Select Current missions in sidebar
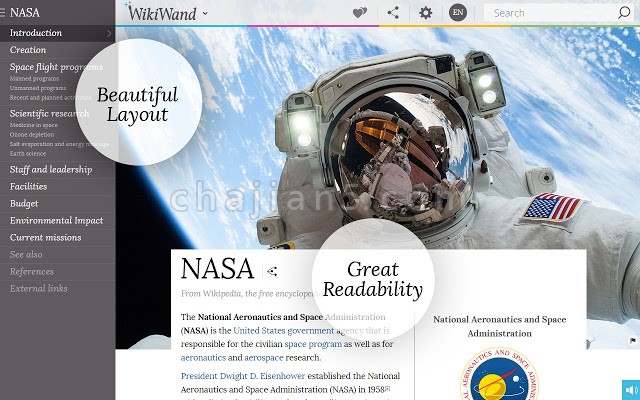 (x=46, y=238)
